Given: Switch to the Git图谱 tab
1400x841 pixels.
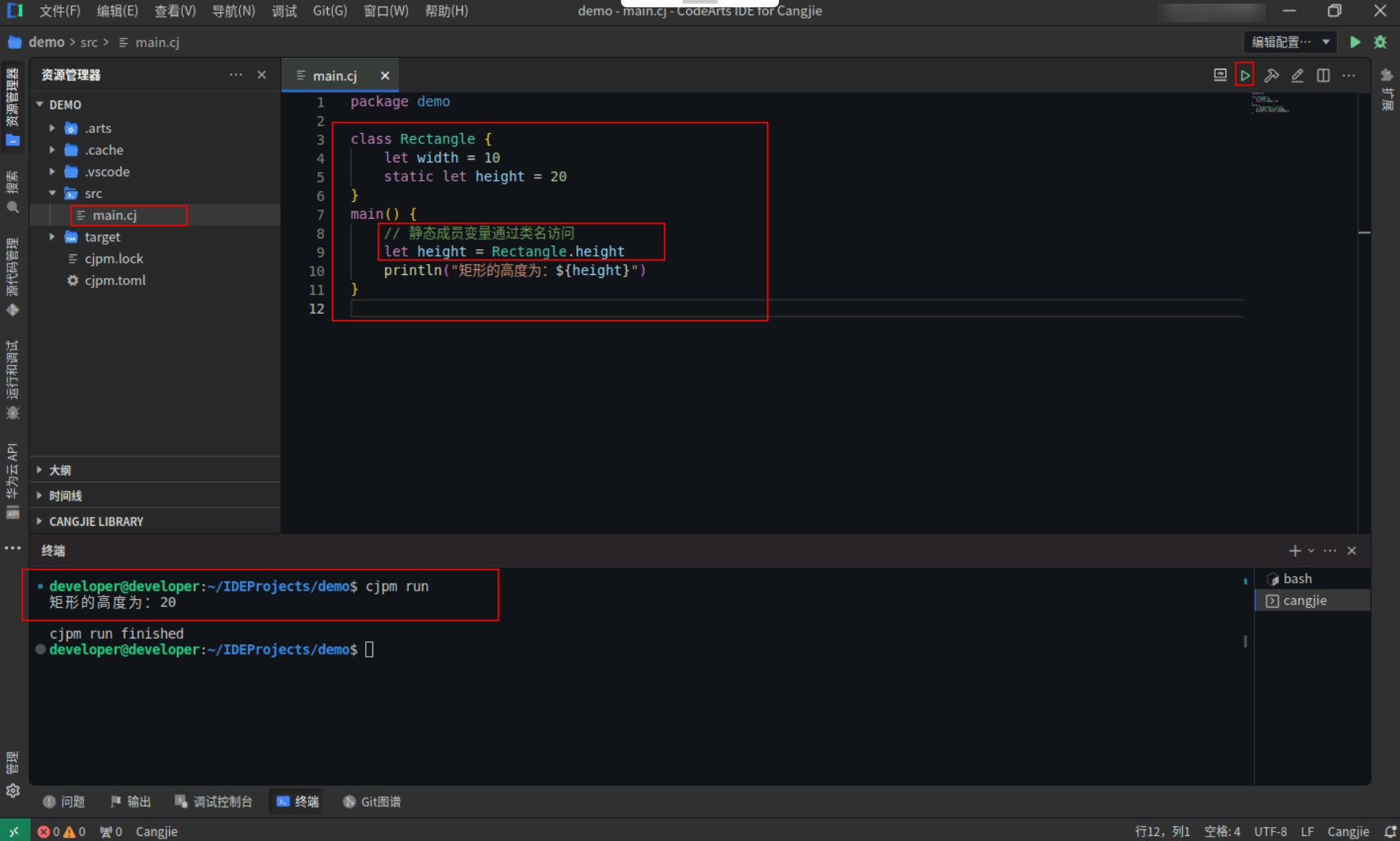Looking at the screenshot, I should coord(372,802).
